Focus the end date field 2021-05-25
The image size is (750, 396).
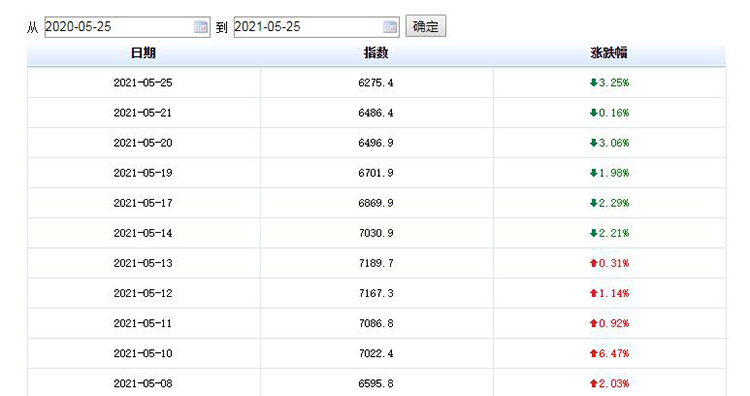[317, 27]
